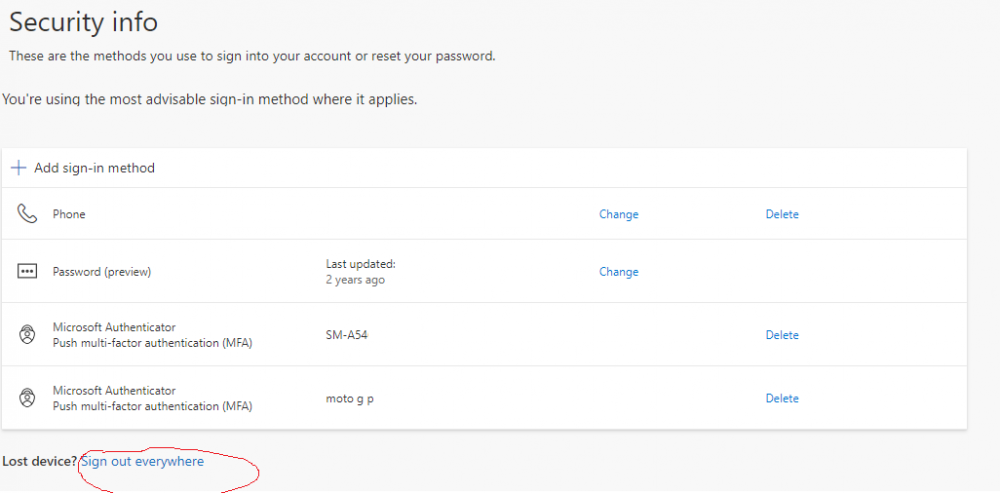
Task: Click the moto g p device name
Action: 349,399
